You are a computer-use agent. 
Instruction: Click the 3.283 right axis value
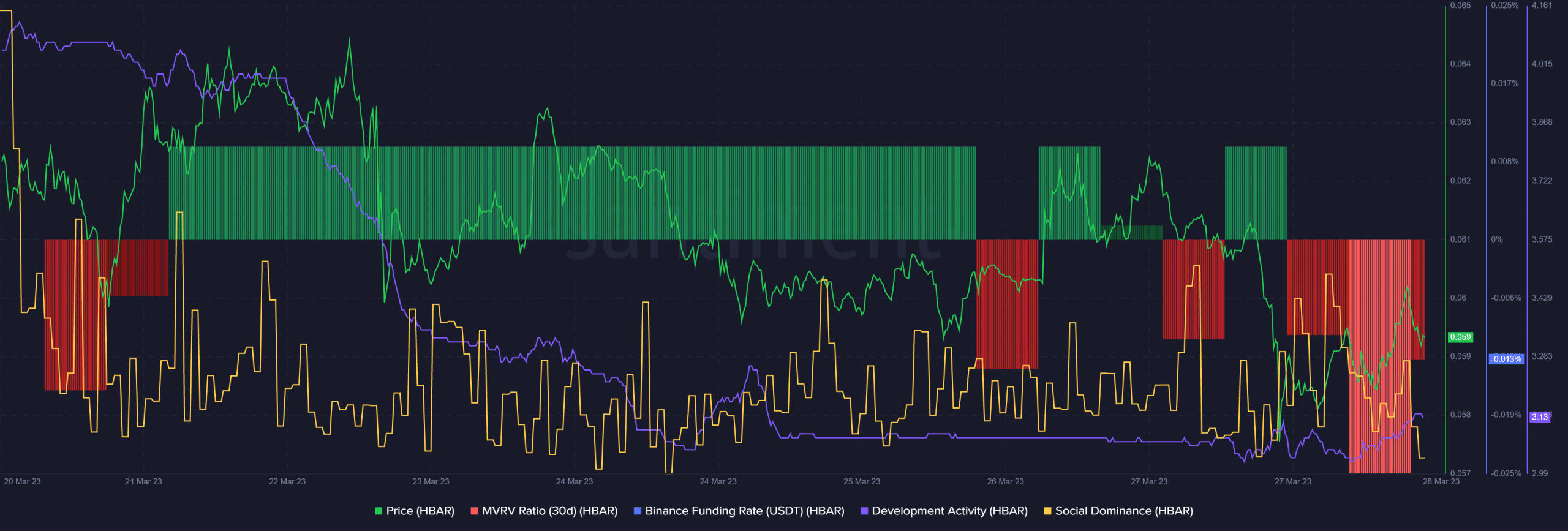click(1542, 356)
